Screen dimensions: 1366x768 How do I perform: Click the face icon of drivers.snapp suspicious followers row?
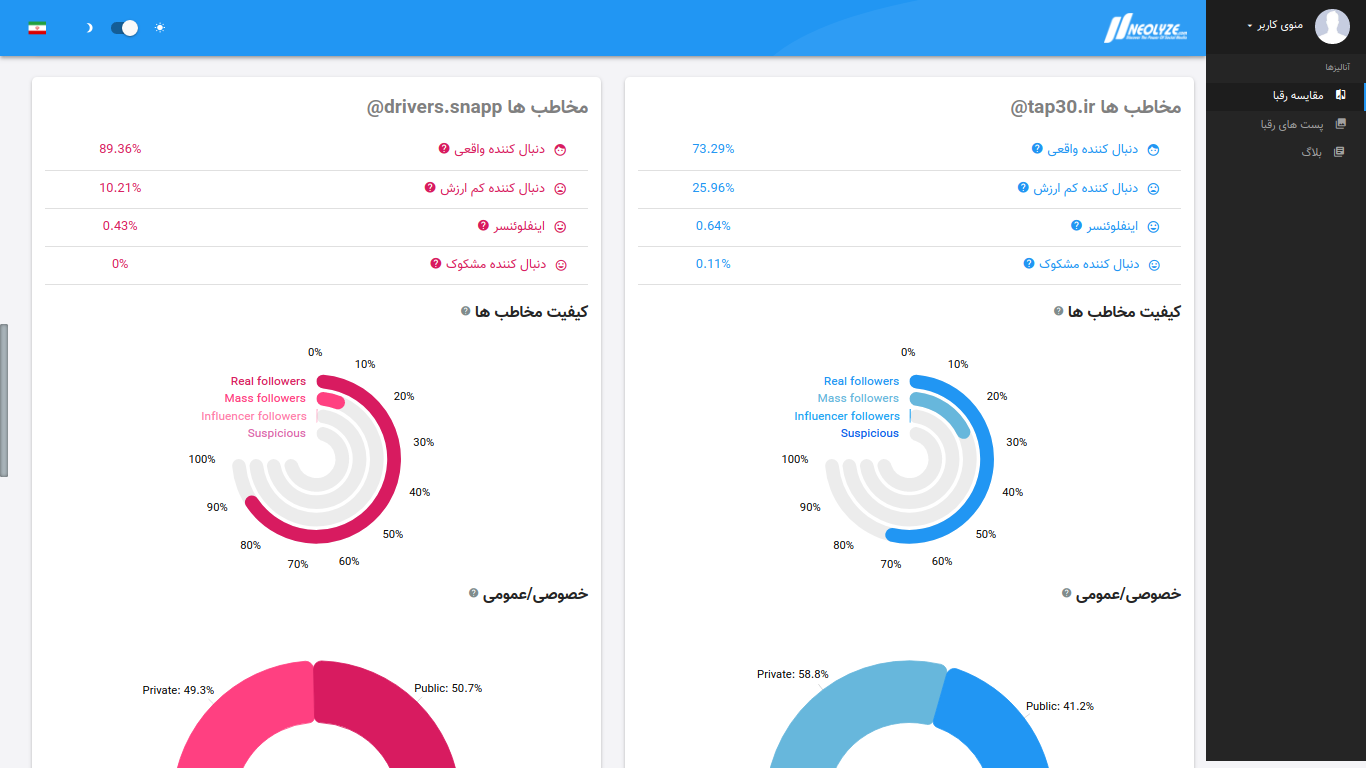560,265
